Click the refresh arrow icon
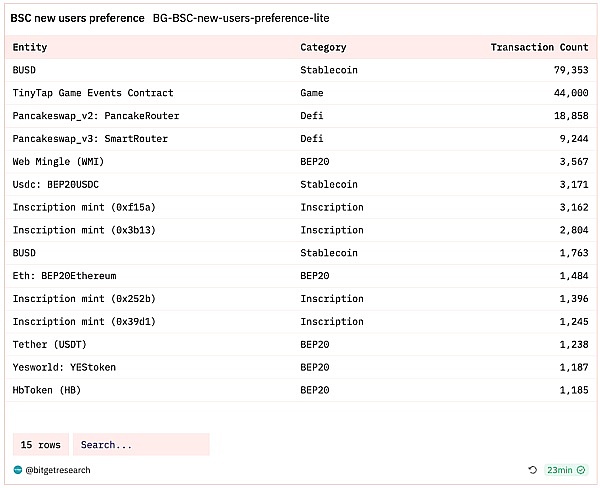This screenshot has width=600, height=488. 533,469
